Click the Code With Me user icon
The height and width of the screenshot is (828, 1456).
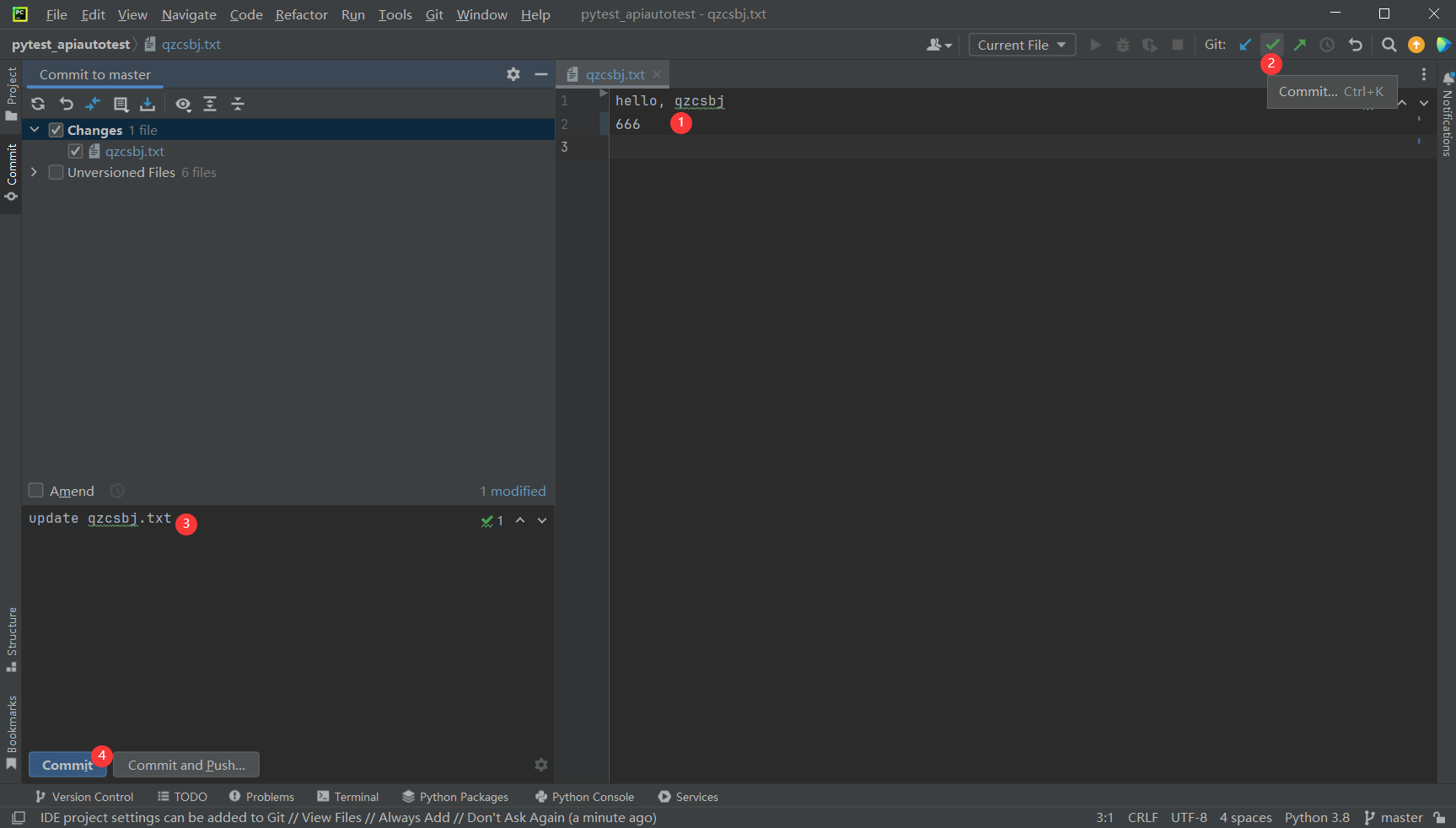coord(938,45)
